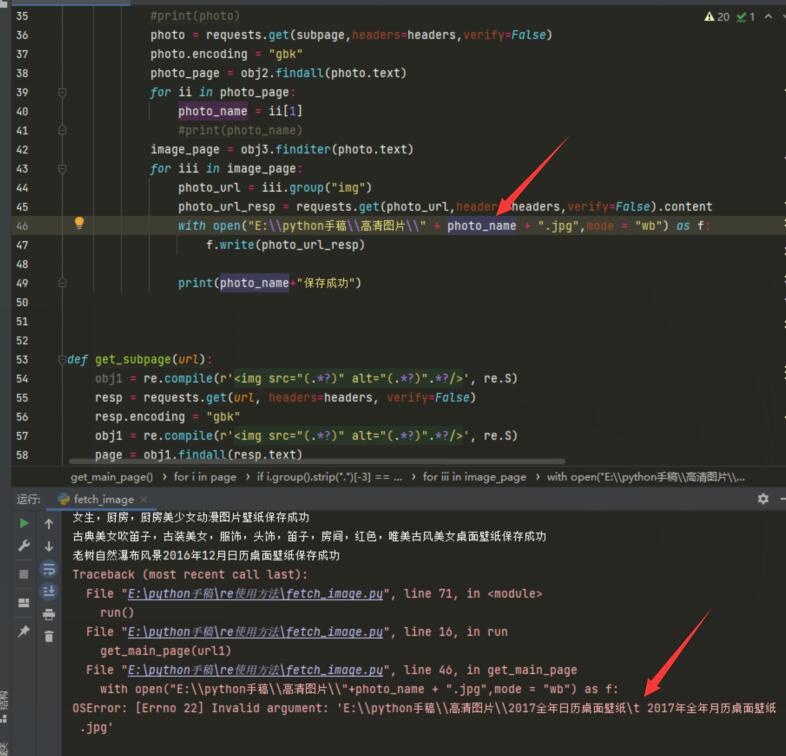Image resolution: width=786 pixels, height=756 pixels.
Task: Clear console output with trash icon
Action: coord(49,636)
